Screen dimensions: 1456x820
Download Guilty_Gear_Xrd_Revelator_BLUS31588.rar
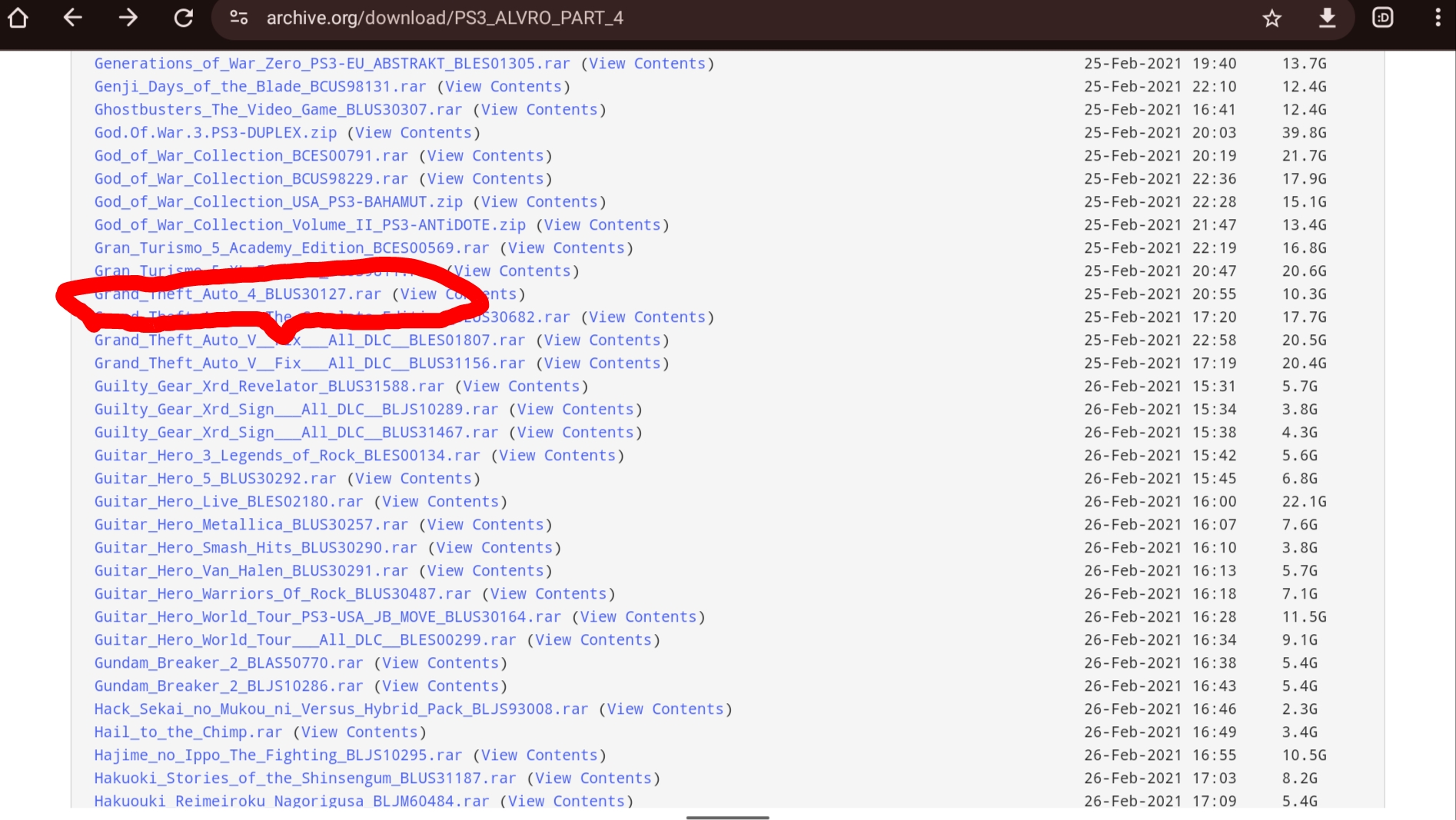point(269,387)
